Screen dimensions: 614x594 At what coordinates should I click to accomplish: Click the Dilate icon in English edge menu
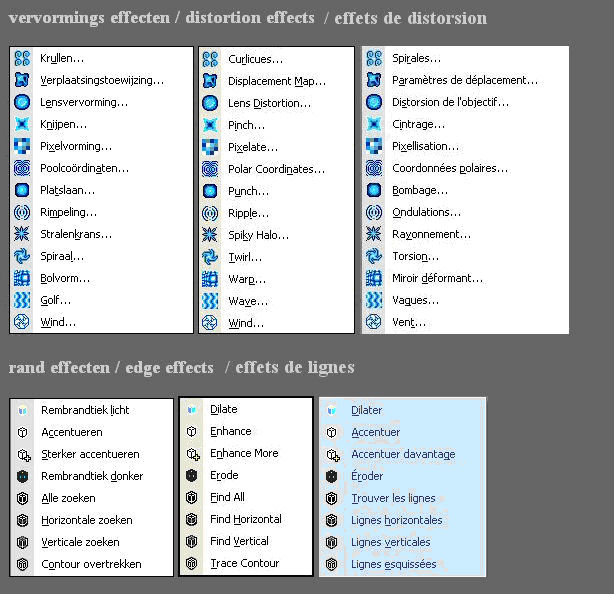(191, 410)
